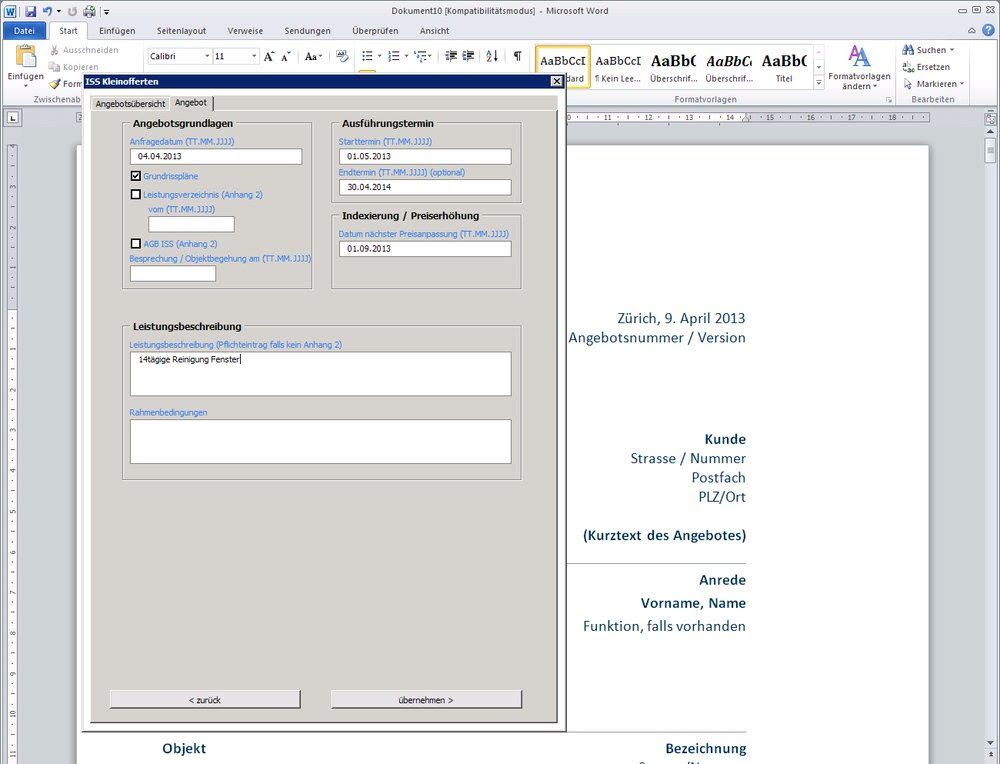
Task: Click the Ausschneiden scissors icon
Action: click(55, 50)
